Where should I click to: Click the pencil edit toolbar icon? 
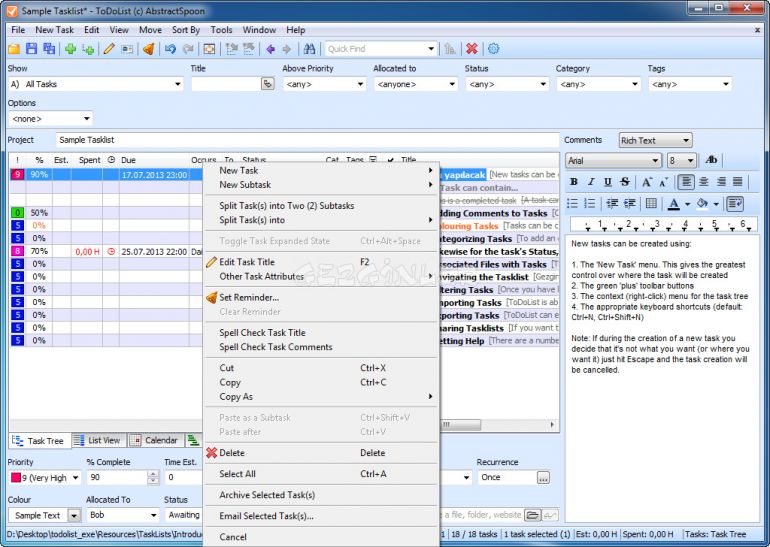109,49
